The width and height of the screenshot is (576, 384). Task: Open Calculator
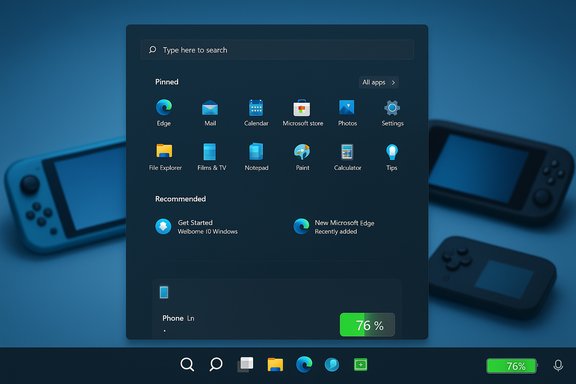pyautogui.click(x=347, y=157)
